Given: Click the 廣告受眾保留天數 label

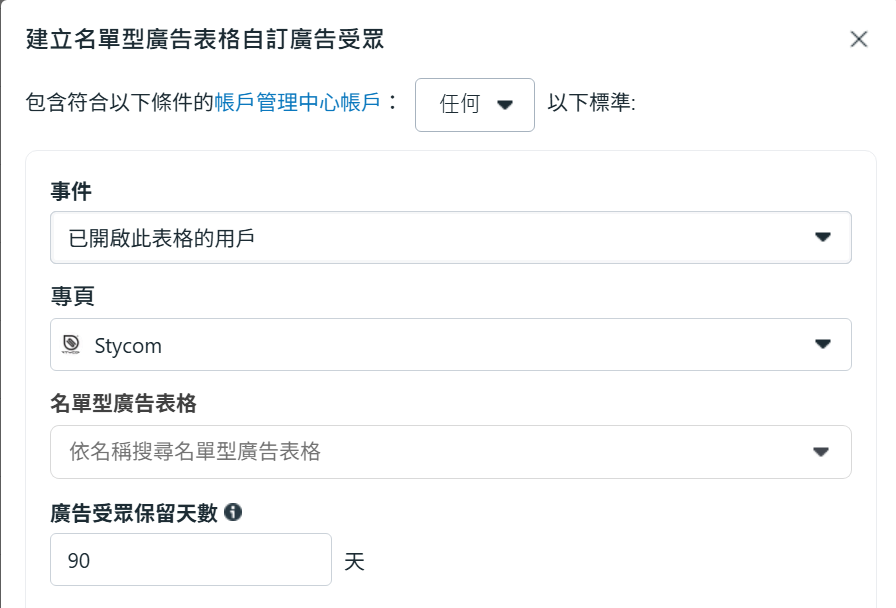Looking at the screenshot, I should coord(133,513).
